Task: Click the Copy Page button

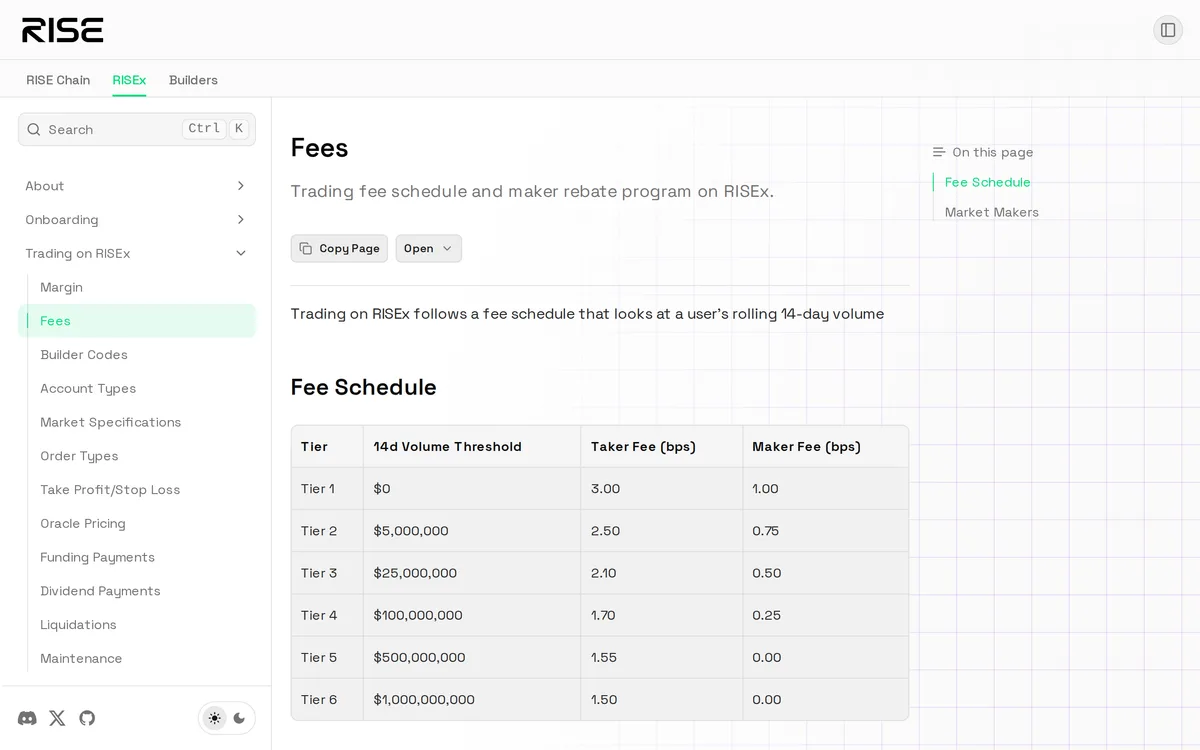Action: pyautogui.click(x=339, y=248)
